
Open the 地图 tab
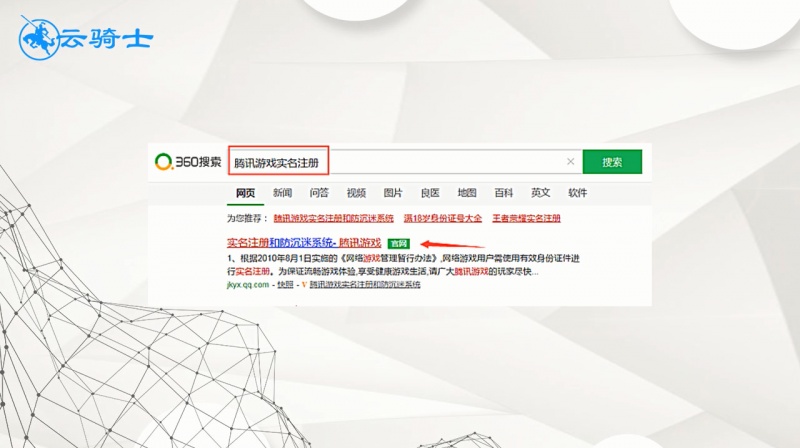[x=467, y=193]
